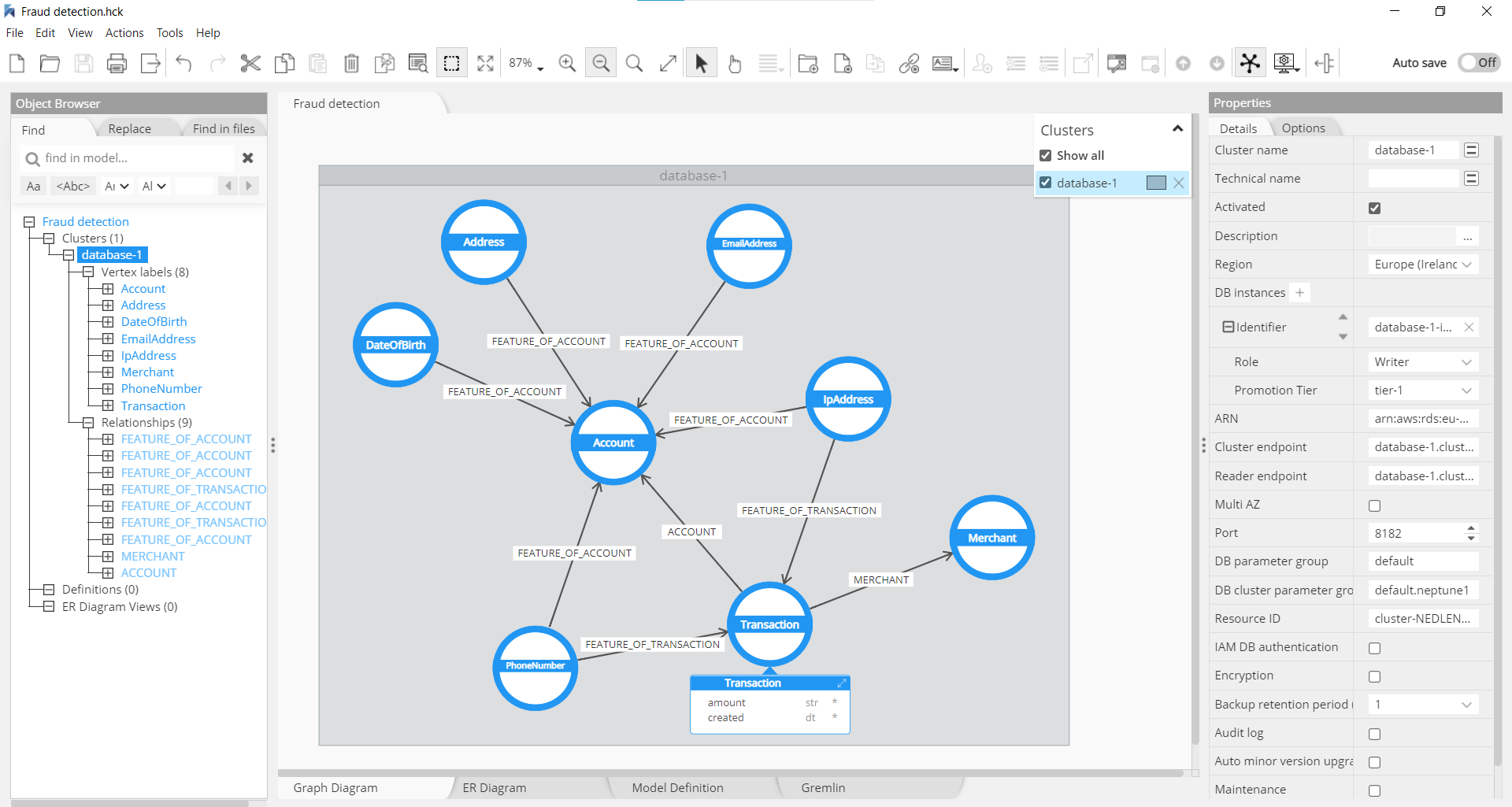Enable the Multi AZ checkbox
1512x807 pixels.
tap(1374, 505)
